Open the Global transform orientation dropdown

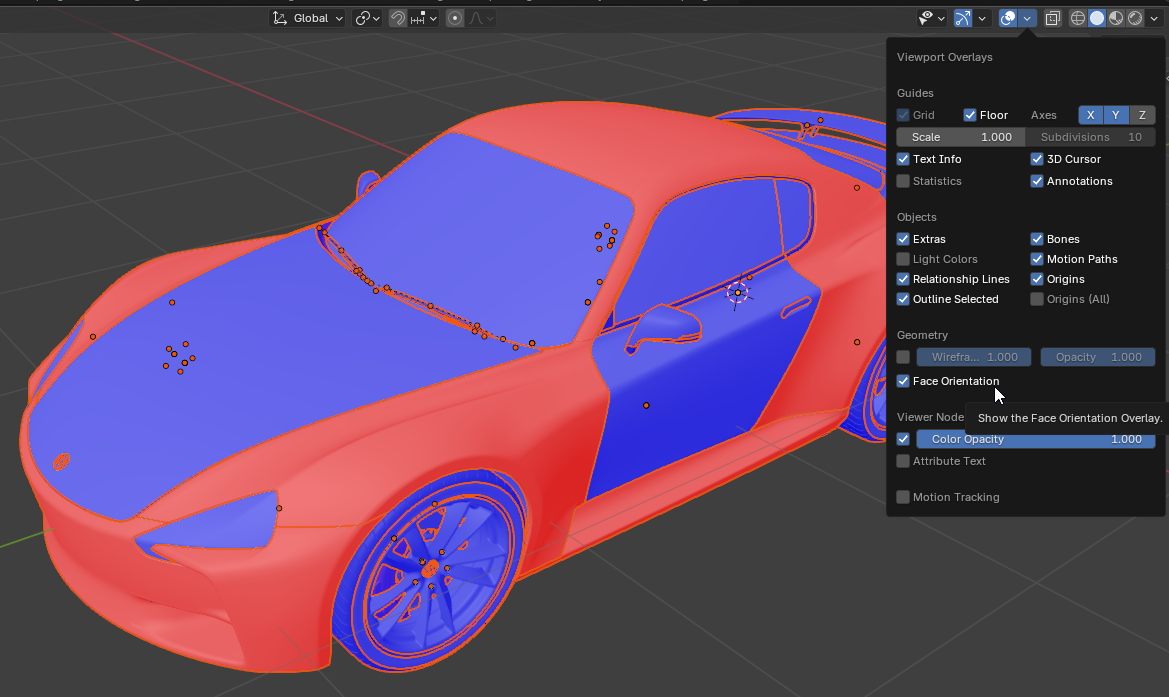coord(306,17)
